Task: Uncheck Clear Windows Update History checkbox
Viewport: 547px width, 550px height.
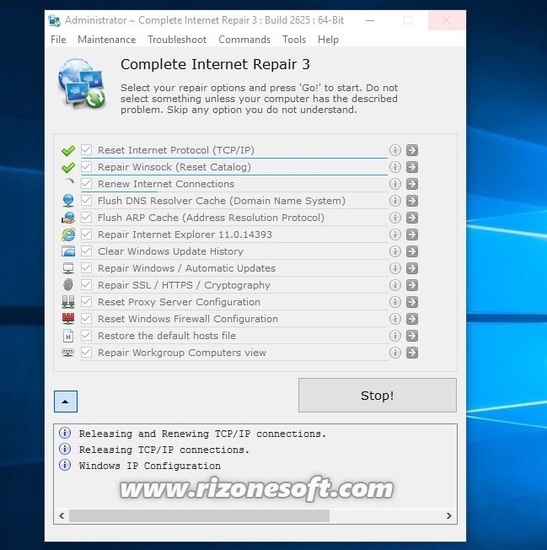Action: 86,251
